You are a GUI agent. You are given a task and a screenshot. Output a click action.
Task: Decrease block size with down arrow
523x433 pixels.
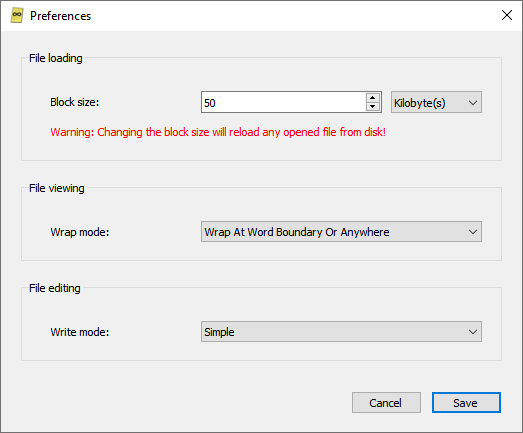point(373,106)
